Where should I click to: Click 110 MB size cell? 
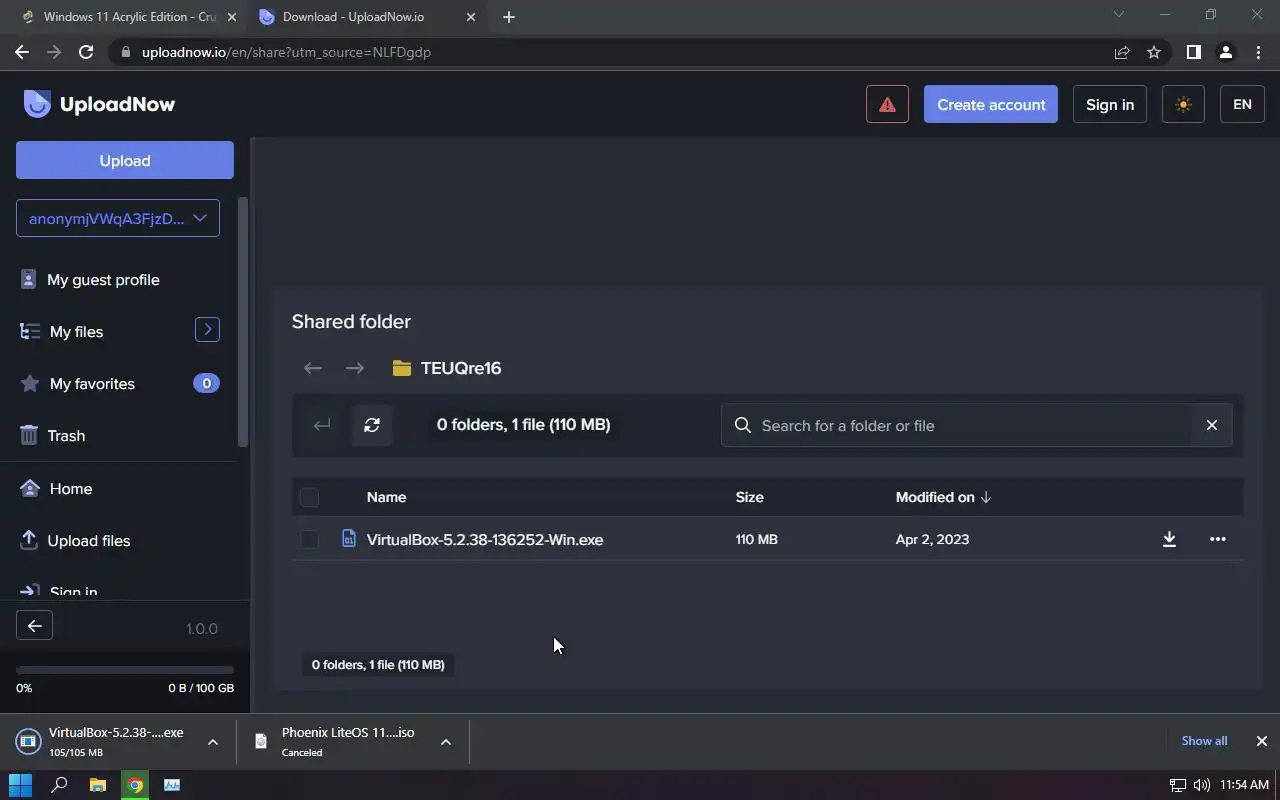click(x=756, y=539)
